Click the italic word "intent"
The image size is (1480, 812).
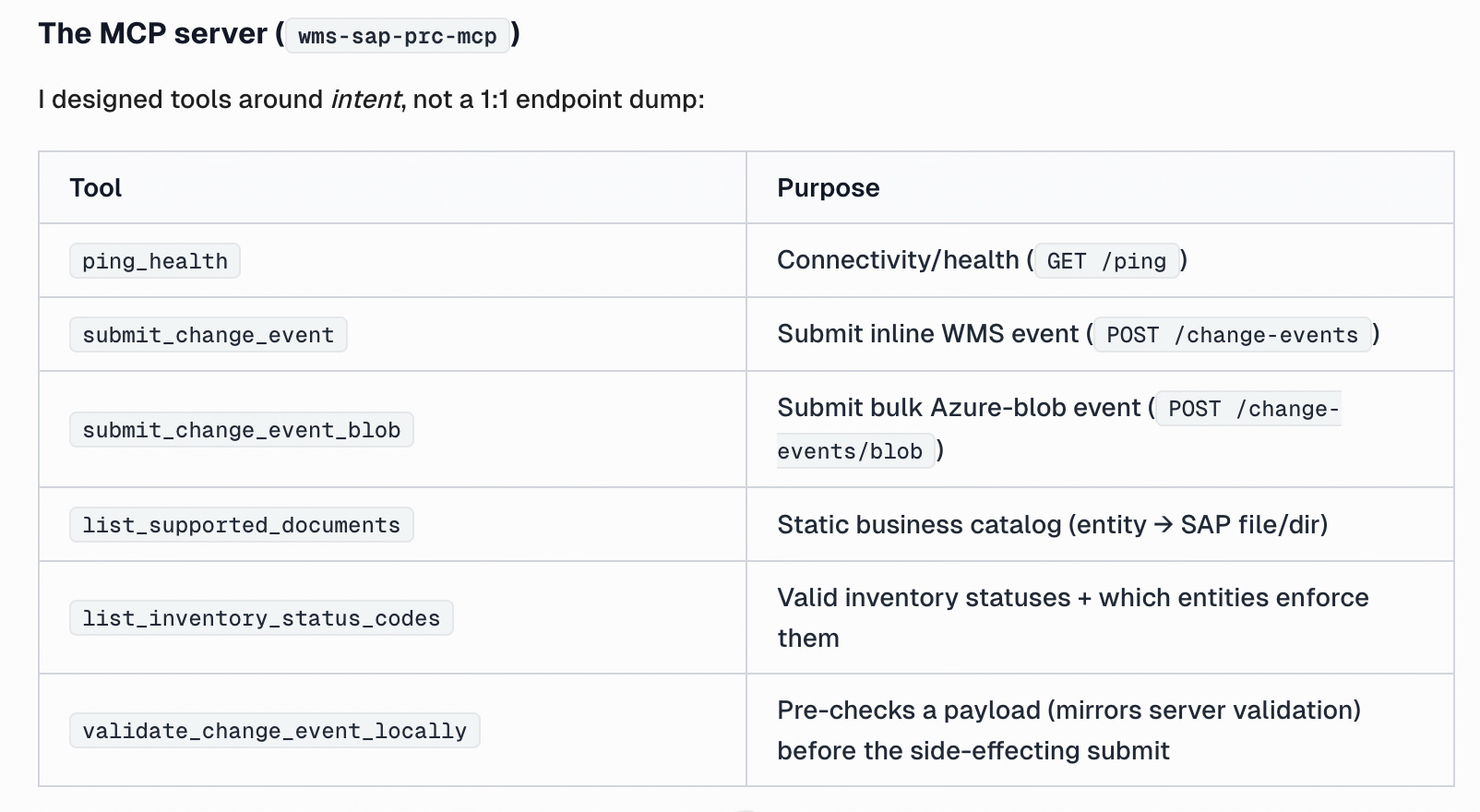pos(365,99)
